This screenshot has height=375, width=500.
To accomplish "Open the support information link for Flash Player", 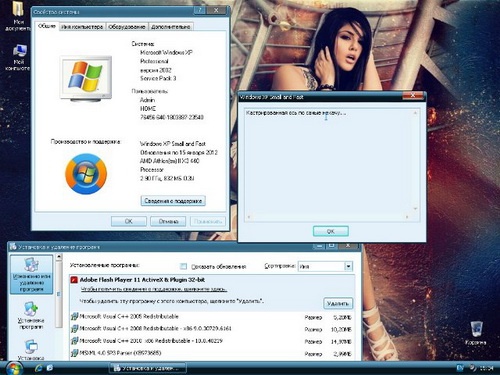I will point(154,289).
